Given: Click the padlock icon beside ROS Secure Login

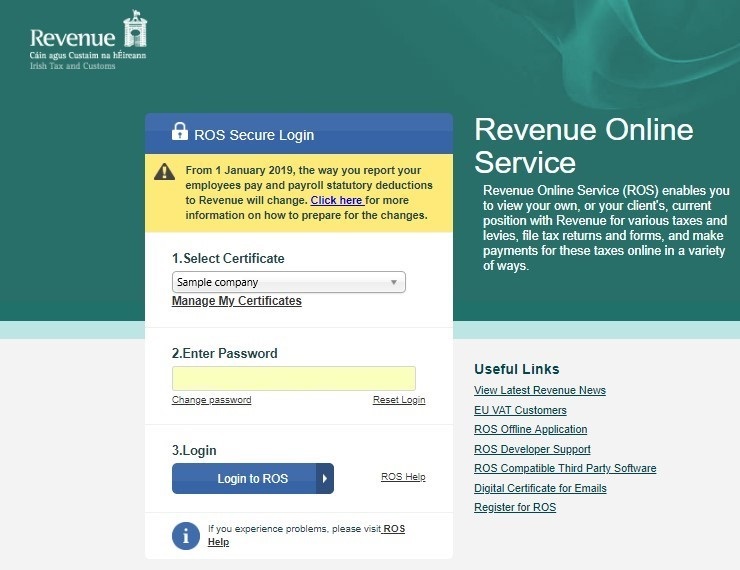Looking at the screenshot, I should [x=179, y=131].
